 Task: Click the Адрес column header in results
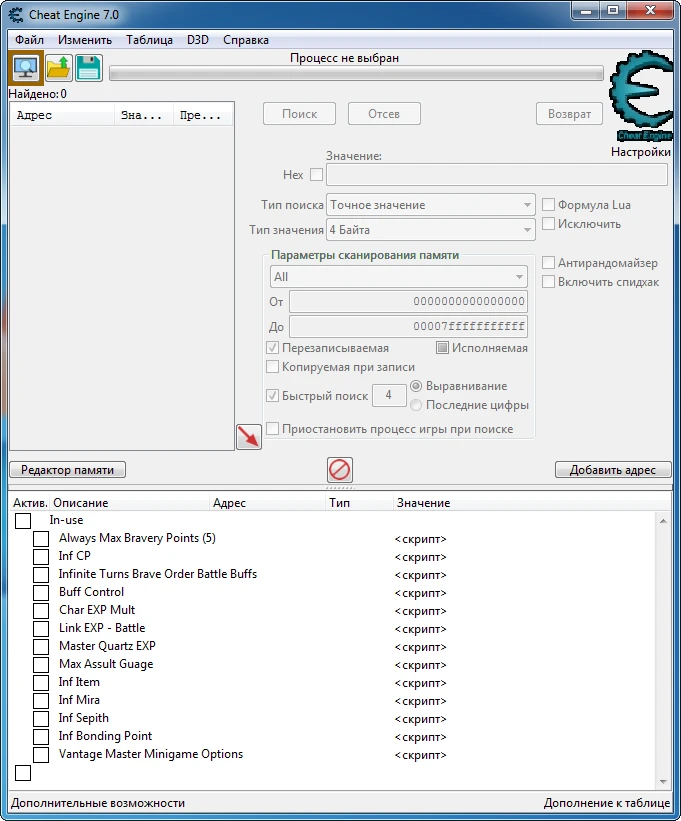pyautogui.click(x=62, y=115)
